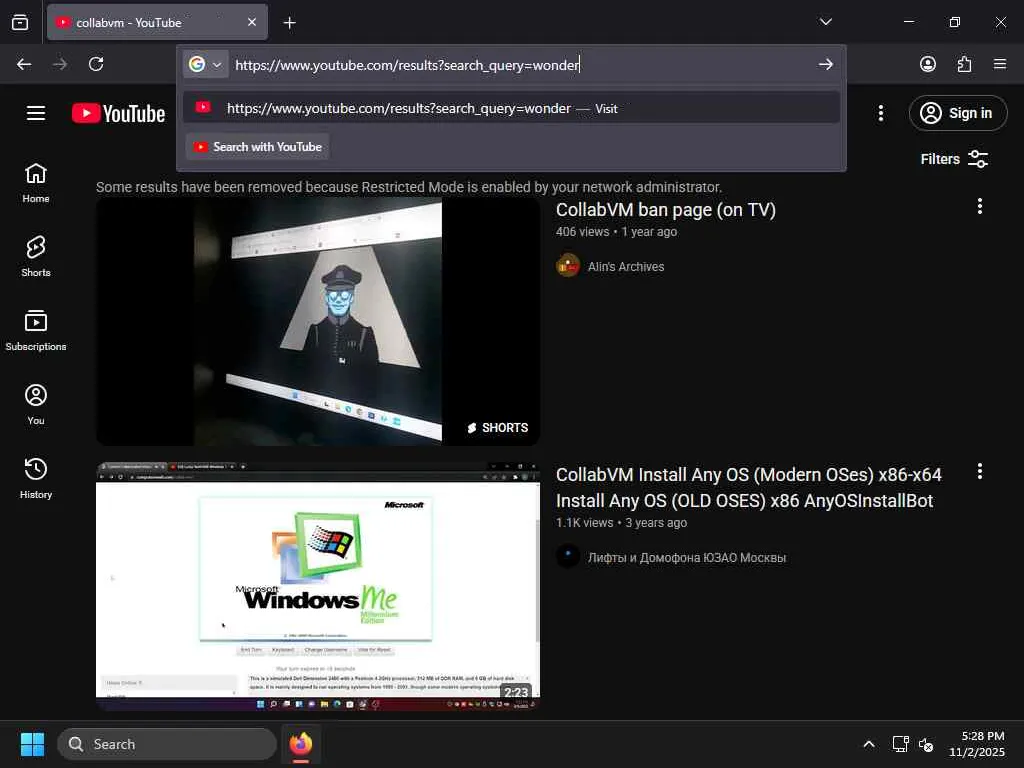Switch to the collabvm - YouTube tab
The height and width of the screenshot is (768, 1024).
point(157,22)
